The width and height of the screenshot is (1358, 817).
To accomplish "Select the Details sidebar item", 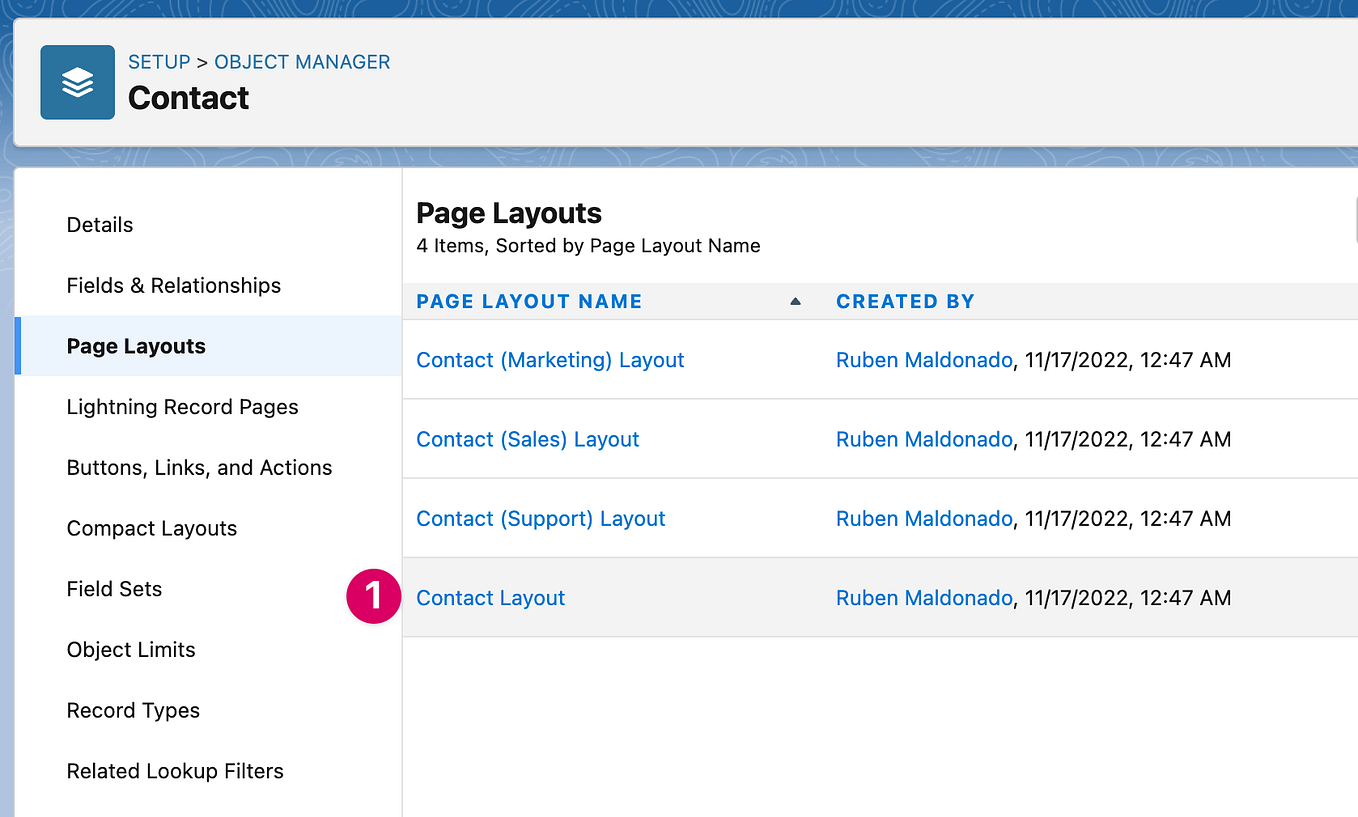I will click(x=99, y=224).
